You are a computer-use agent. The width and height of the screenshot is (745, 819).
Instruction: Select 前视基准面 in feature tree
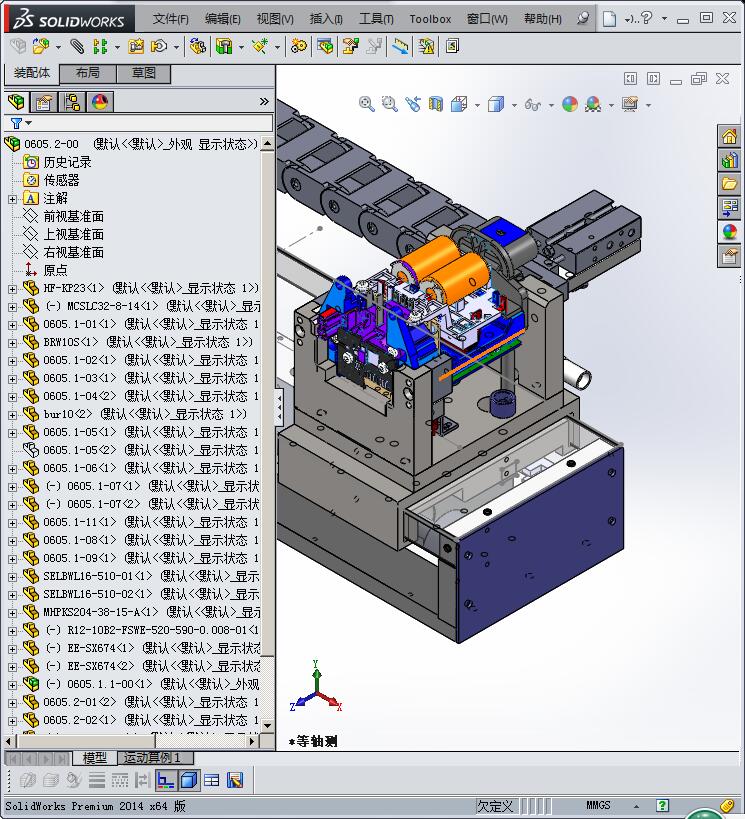point(74,217)
